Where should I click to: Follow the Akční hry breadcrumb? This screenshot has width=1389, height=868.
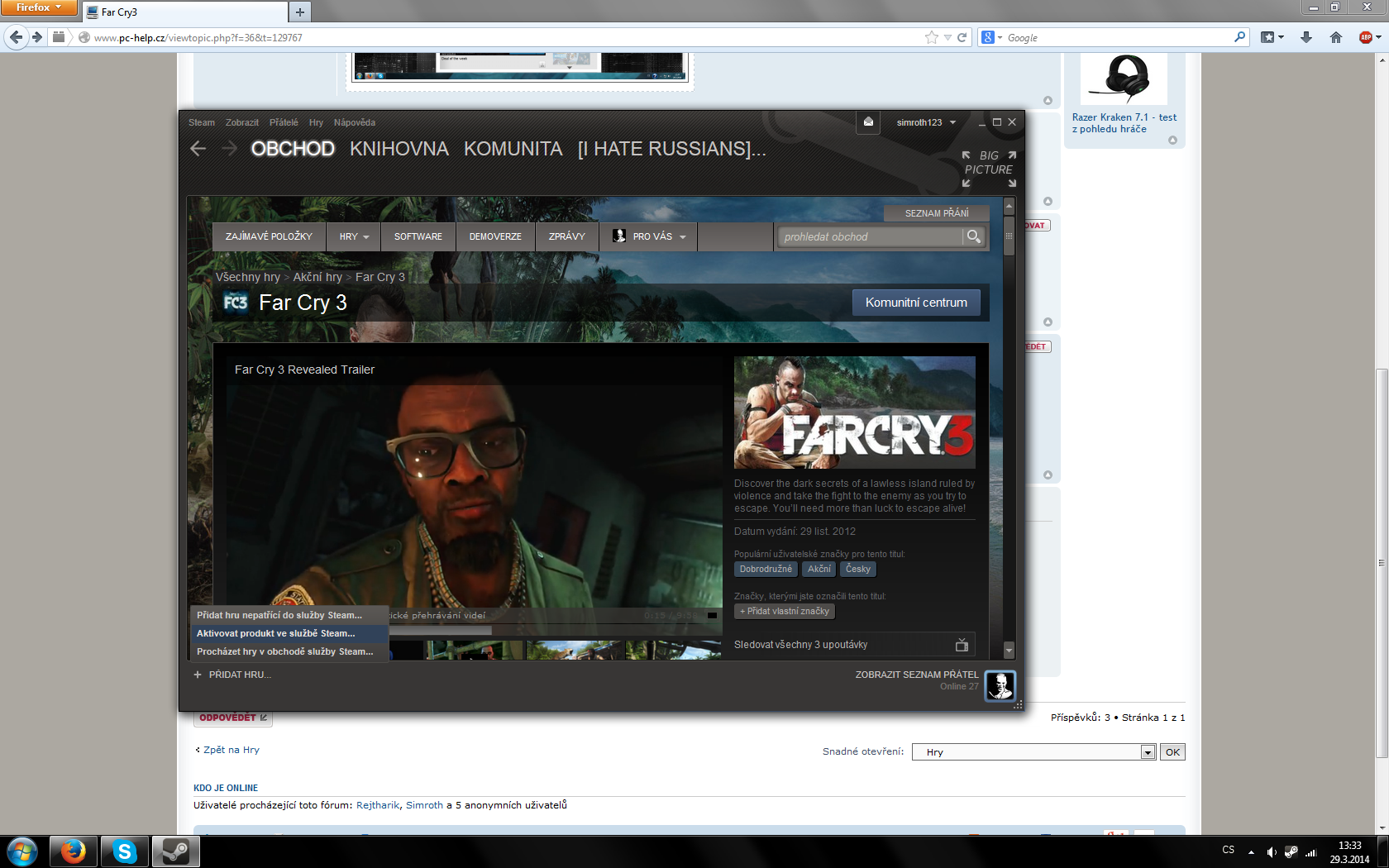(x=317, y=277)
